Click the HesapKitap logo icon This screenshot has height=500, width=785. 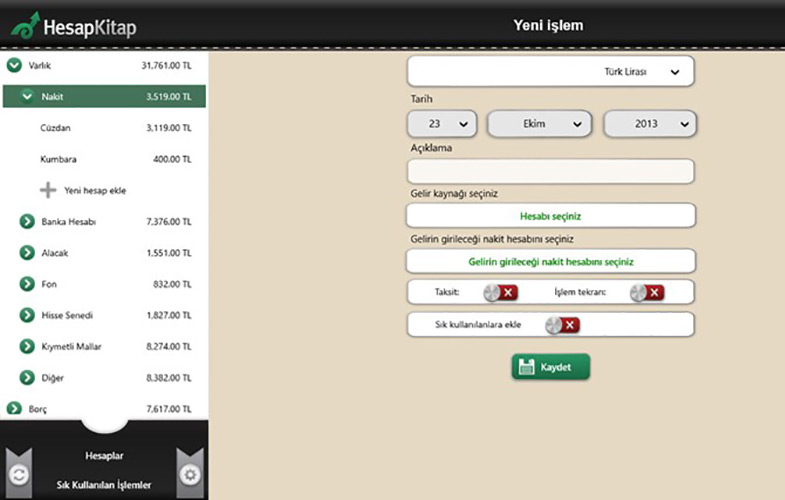(25, 22)
